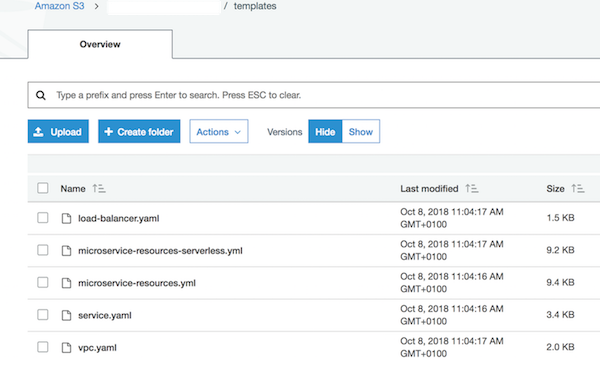Click the file icon next to vpc.yaml
The image size is (600, 370).
coord(67,348)
